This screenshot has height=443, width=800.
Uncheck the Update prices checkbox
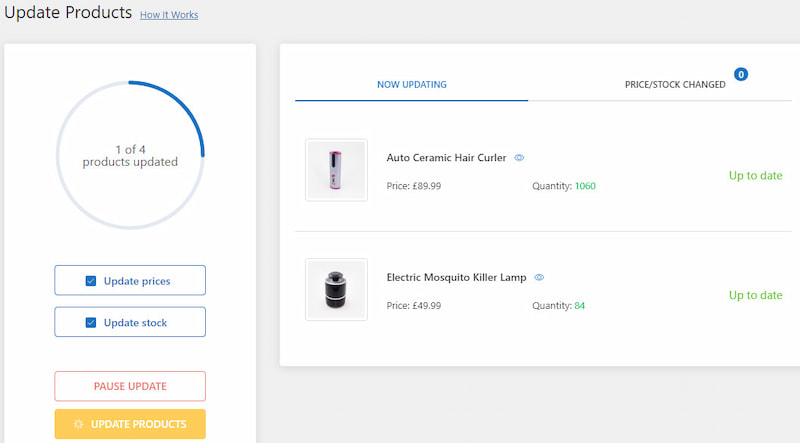(91, 281)
